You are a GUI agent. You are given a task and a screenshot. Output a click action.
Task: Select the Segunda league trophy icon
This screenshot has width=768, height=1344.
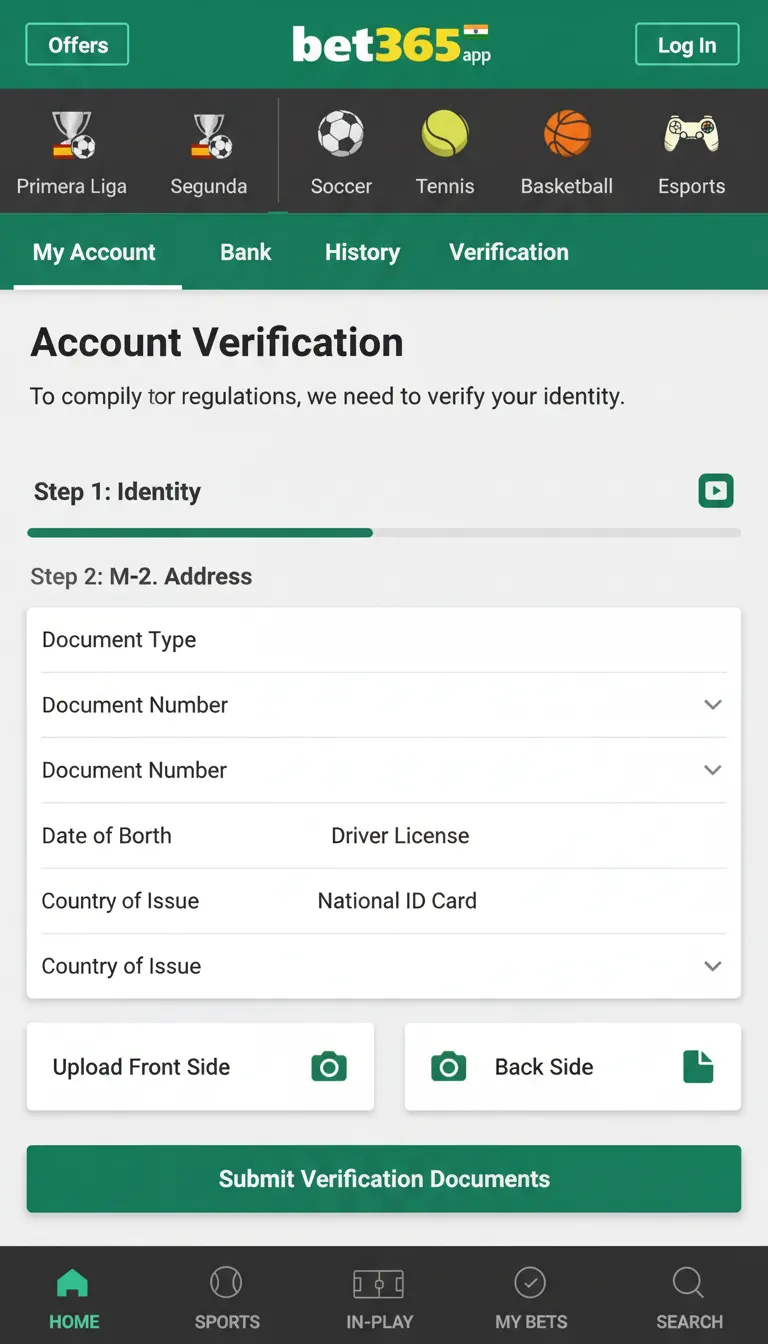click(210, 136)
